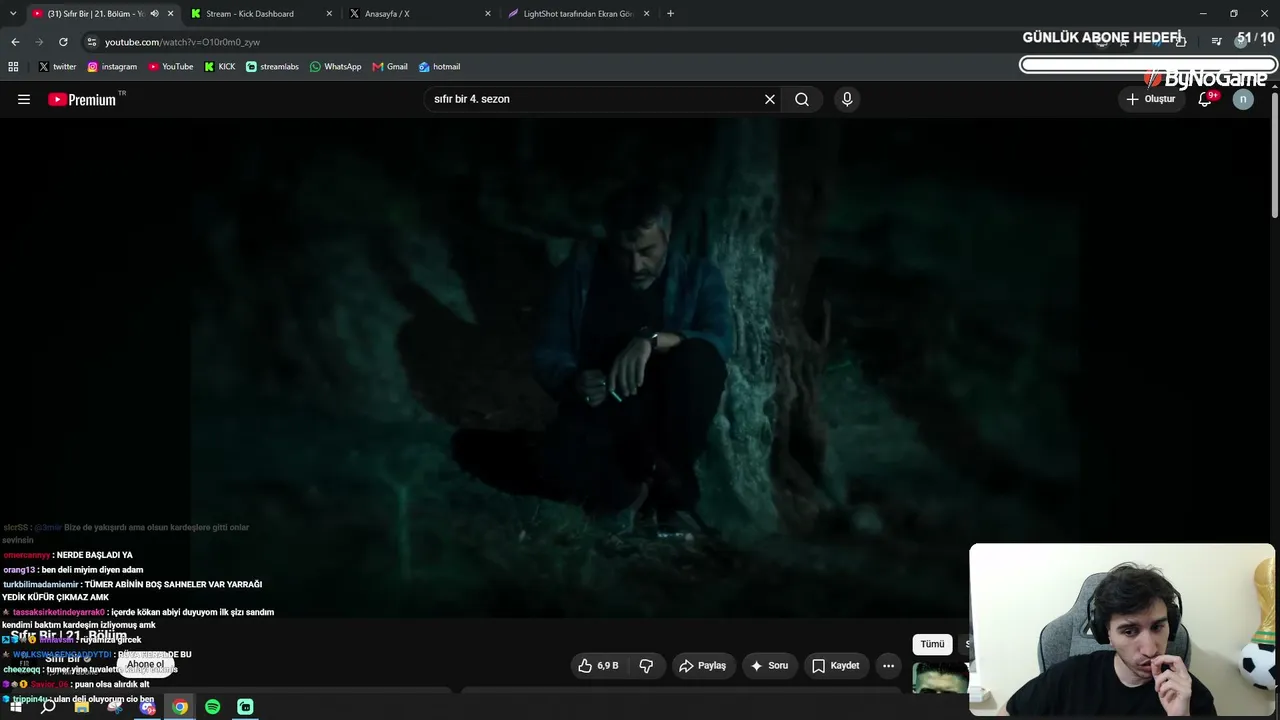Mute audio on the YouTube tab
This screenshot has height=720, width=1280.
coord(154,14)
